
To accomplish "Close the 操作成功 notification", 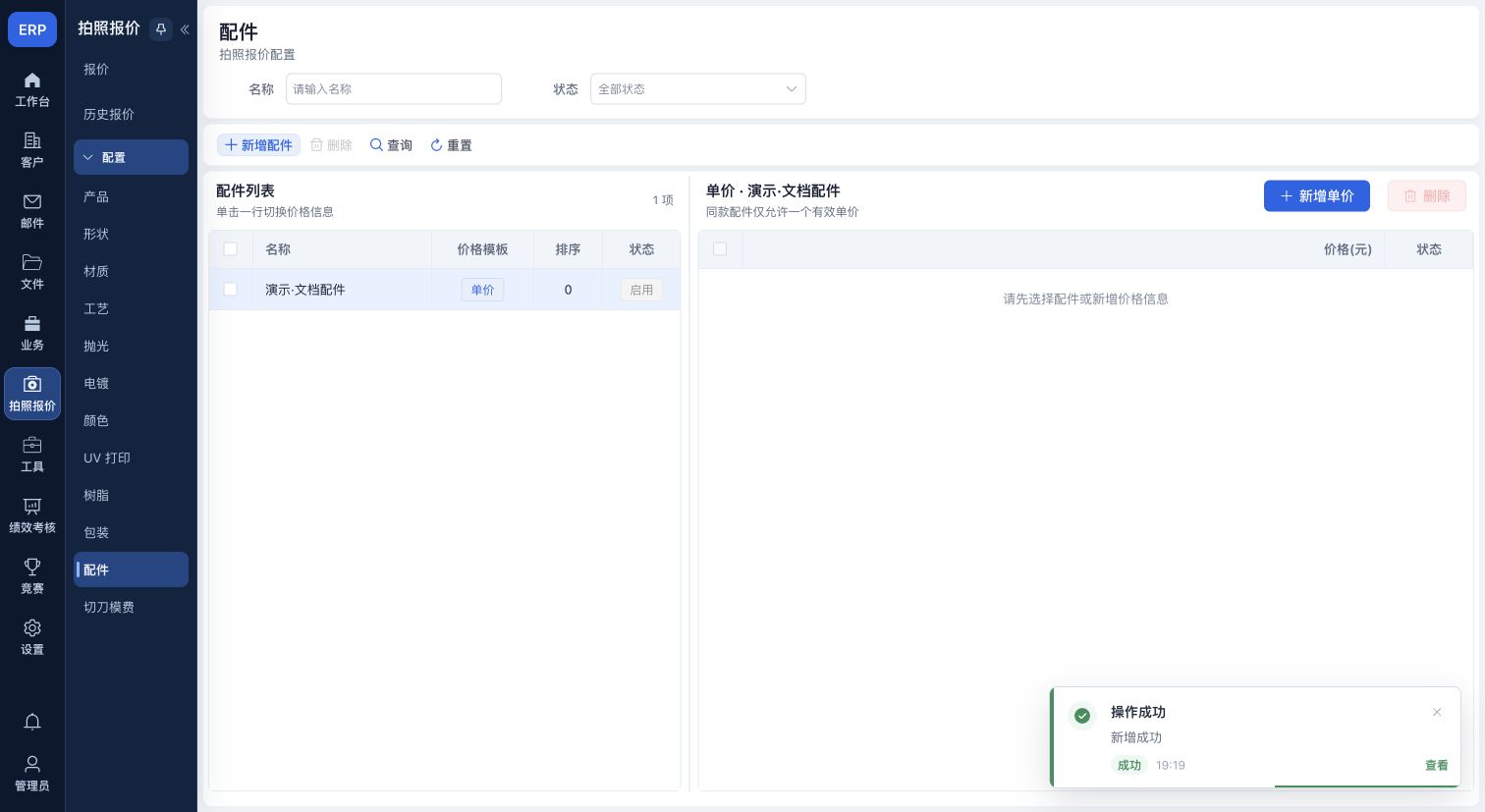I will pos(1437,712).
